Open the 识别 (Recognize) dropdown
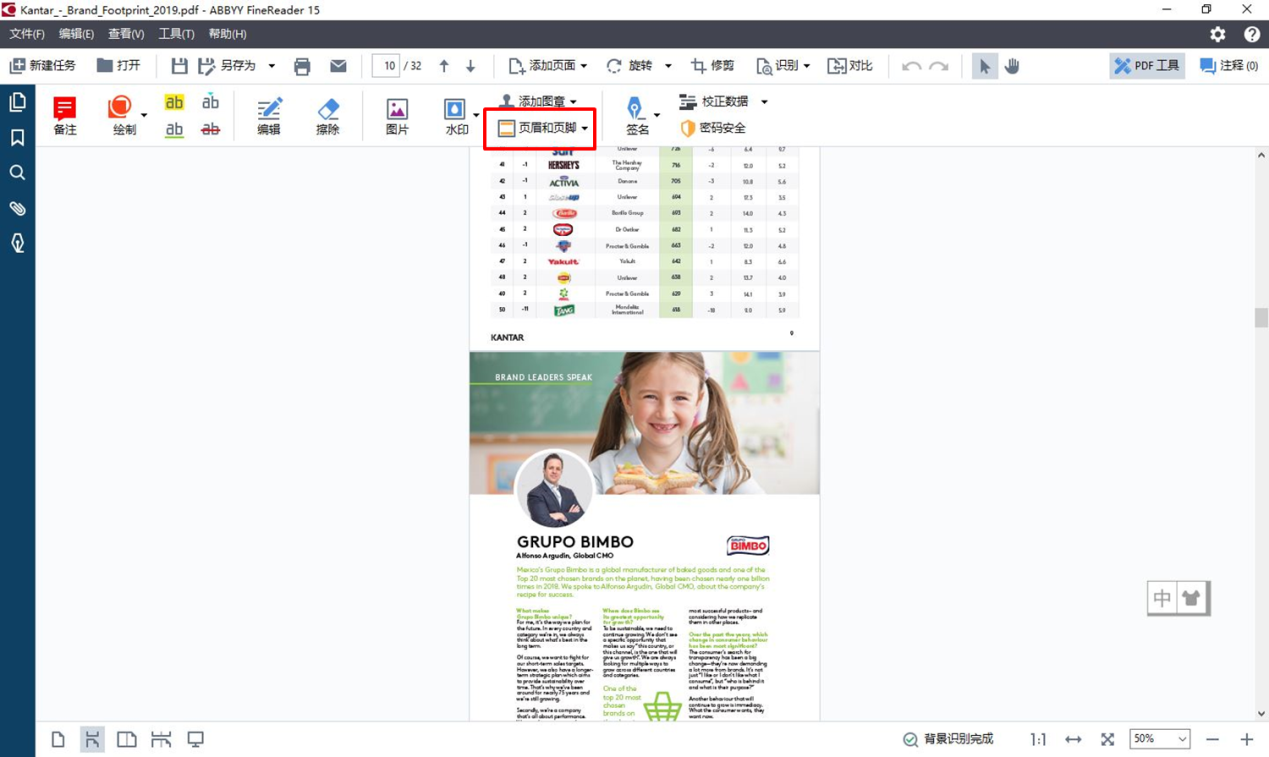 [783, 66]
